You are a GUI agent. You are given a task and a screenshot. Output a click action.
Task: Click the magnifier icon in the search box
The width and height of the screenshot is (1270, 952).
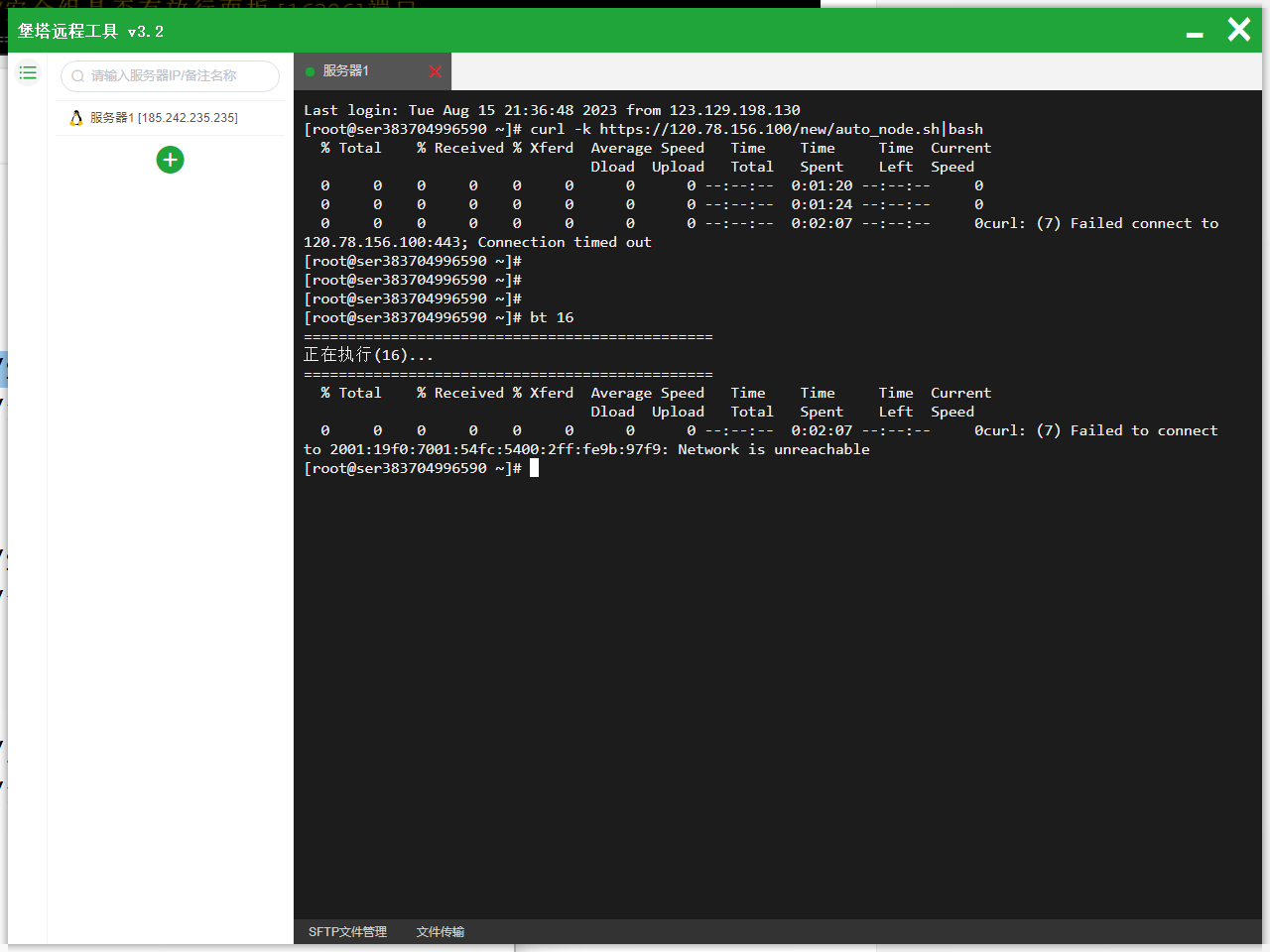coord(77,76)
